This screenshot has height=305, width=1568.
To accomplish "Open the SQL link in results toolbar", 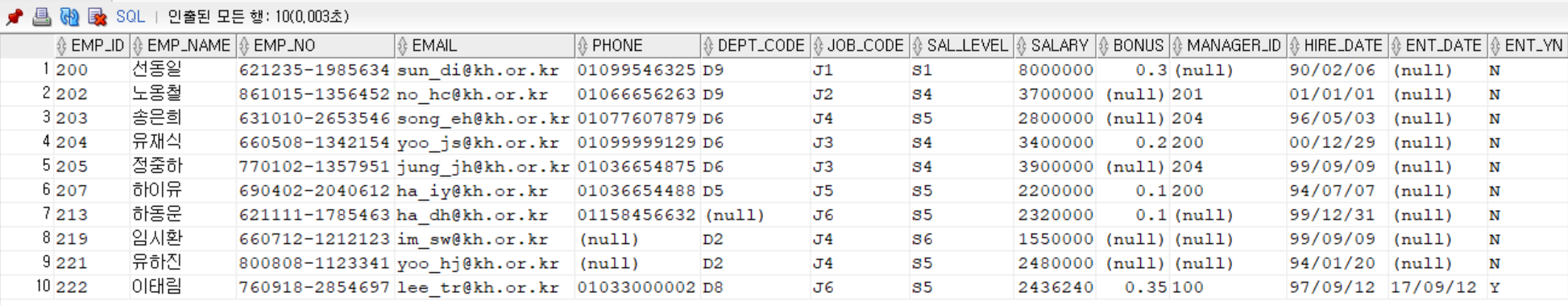I will 130,16.
